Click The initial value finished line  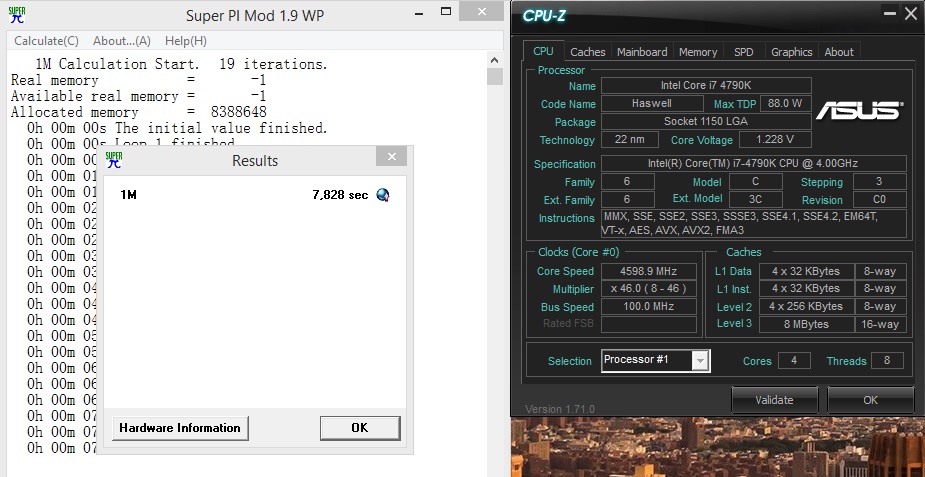pos(177,128)
